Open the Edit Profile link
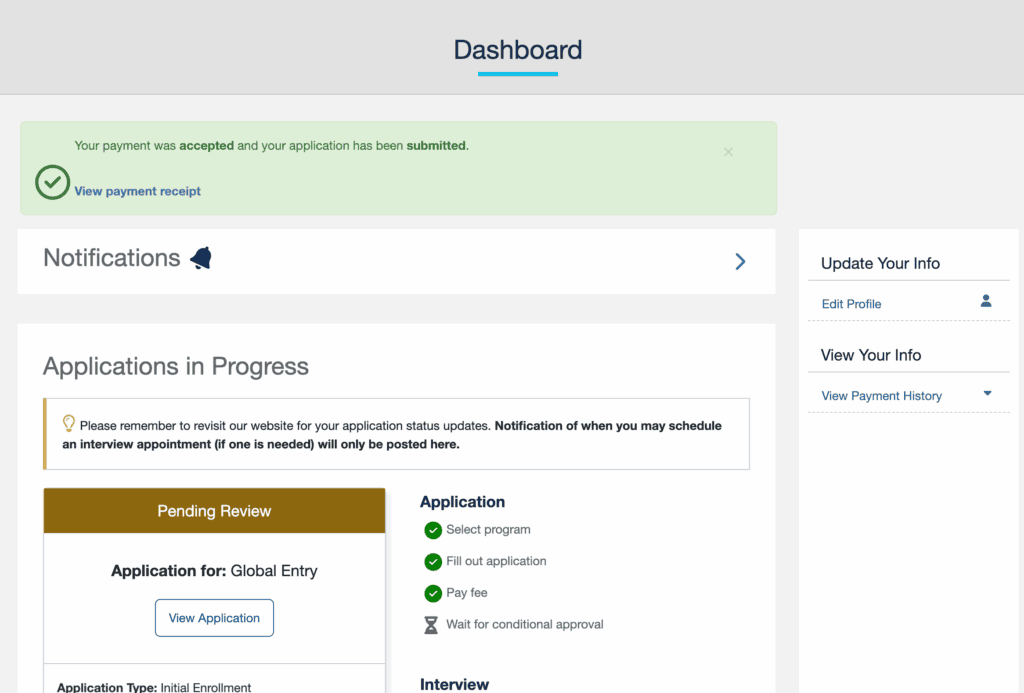1024x693 pixels. tap(851, 304)
